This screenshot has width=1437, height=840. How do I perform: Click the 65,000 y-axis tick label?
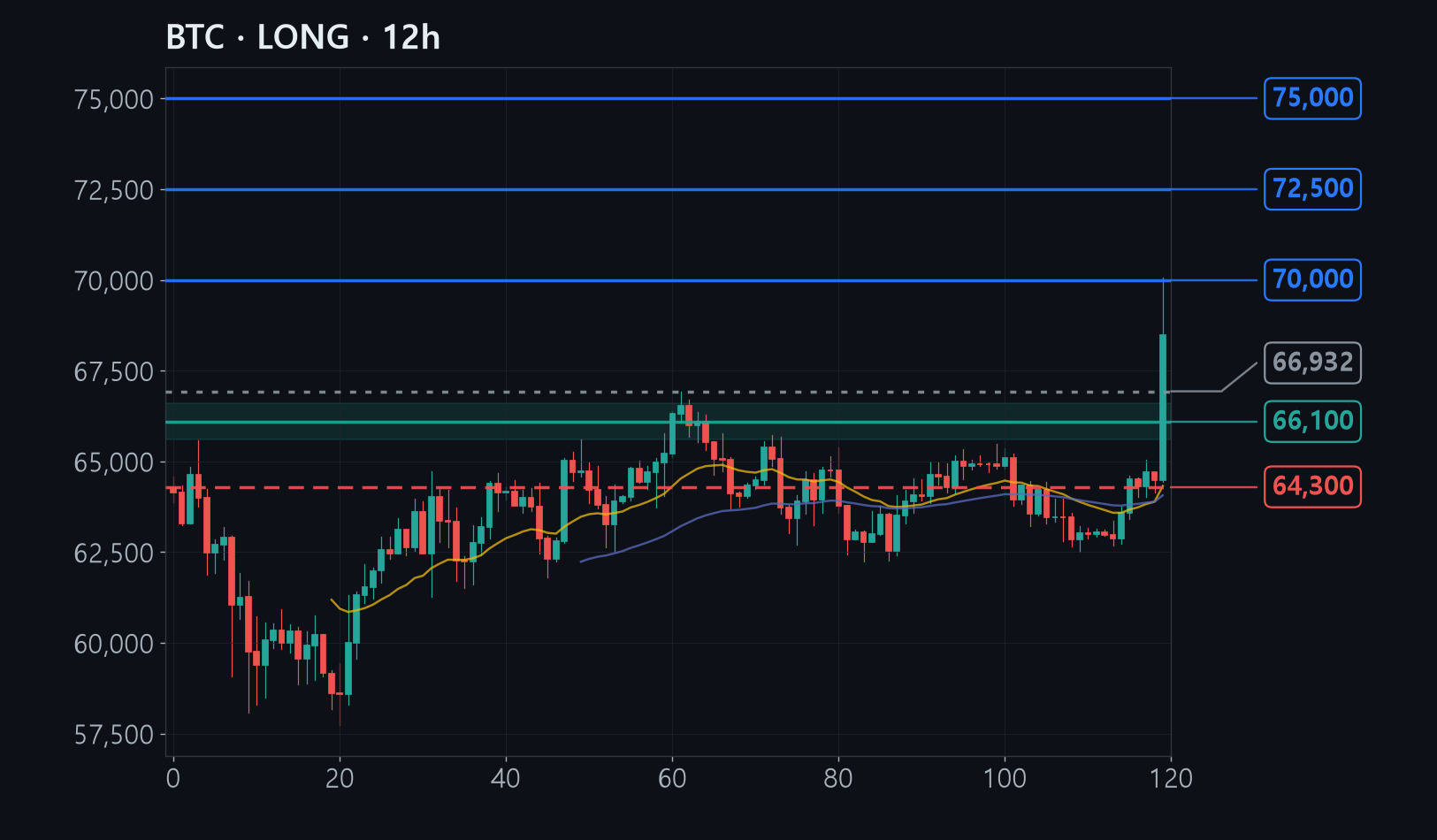pos(114,462)
